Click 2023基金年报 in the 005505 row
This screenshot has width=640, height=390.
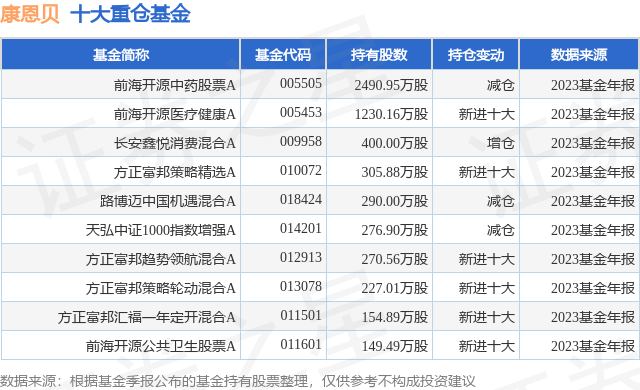[593, 85]
